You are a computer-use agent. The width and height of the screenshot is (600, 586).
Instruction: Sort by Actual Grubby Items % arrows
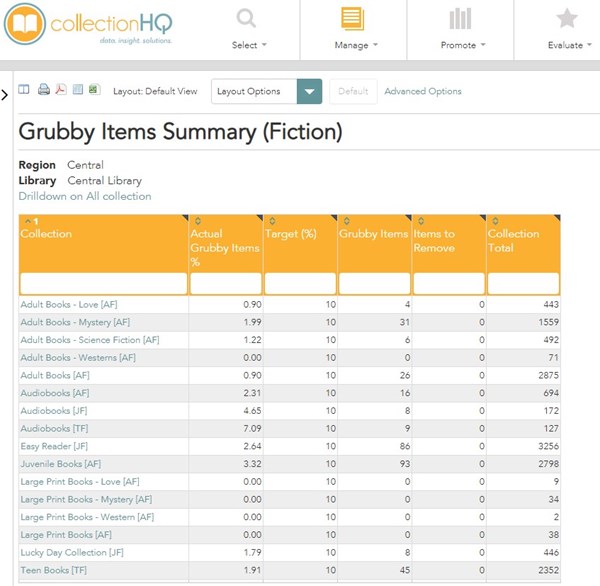[196, 221]
